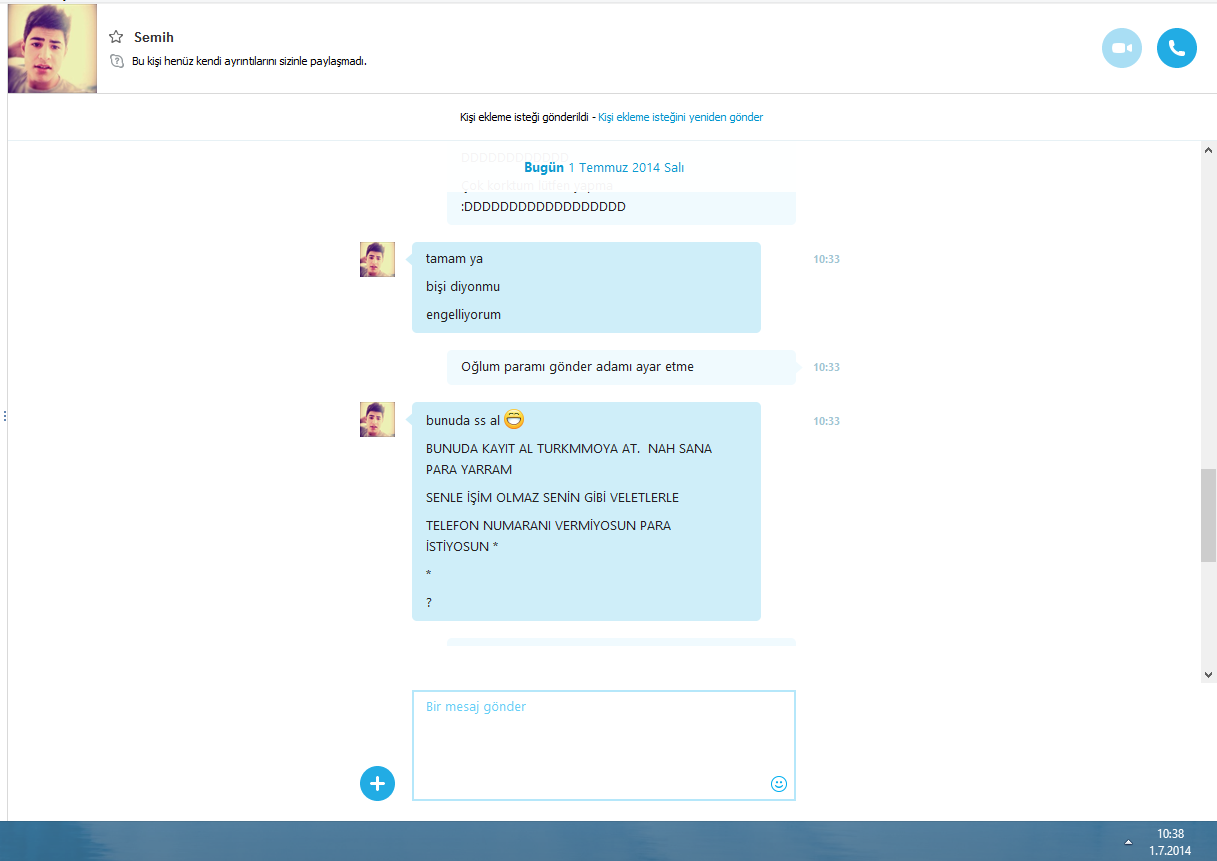Screen dimensions: 1217x861
Task: Click the 10:33 timestamp beside 'Oğlum paramı gönder'
Action: point(826,367)
